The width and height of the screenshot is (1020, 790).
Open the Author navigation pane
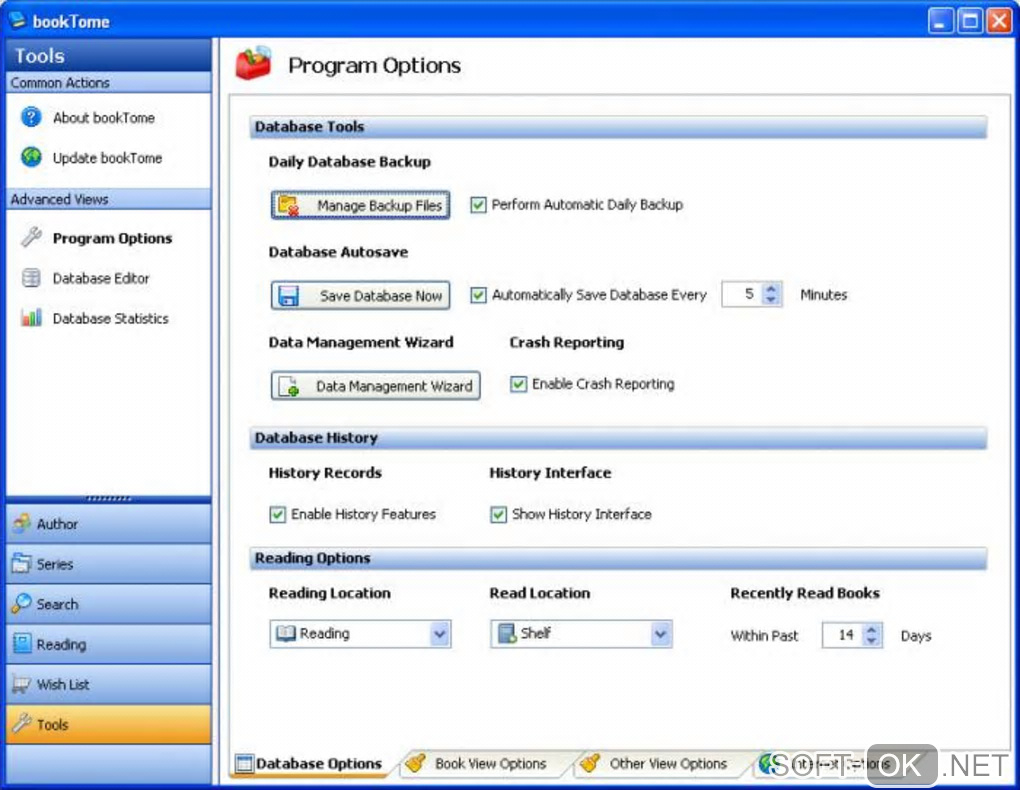108,524
